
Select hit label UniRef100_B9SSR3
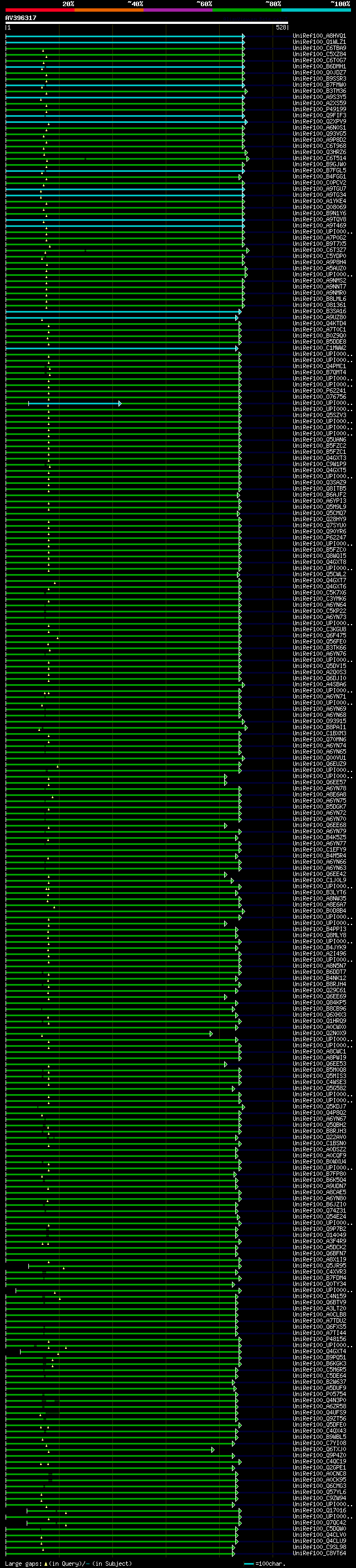pos(319,78)
